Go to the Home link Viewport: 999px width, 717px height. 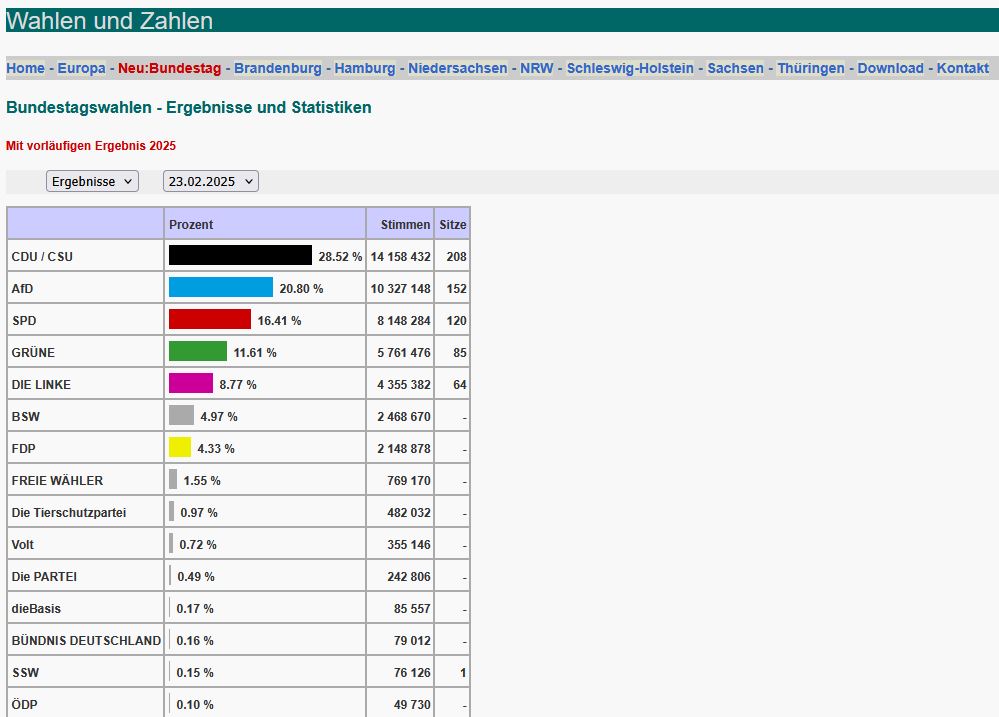[x=25, y=68]
